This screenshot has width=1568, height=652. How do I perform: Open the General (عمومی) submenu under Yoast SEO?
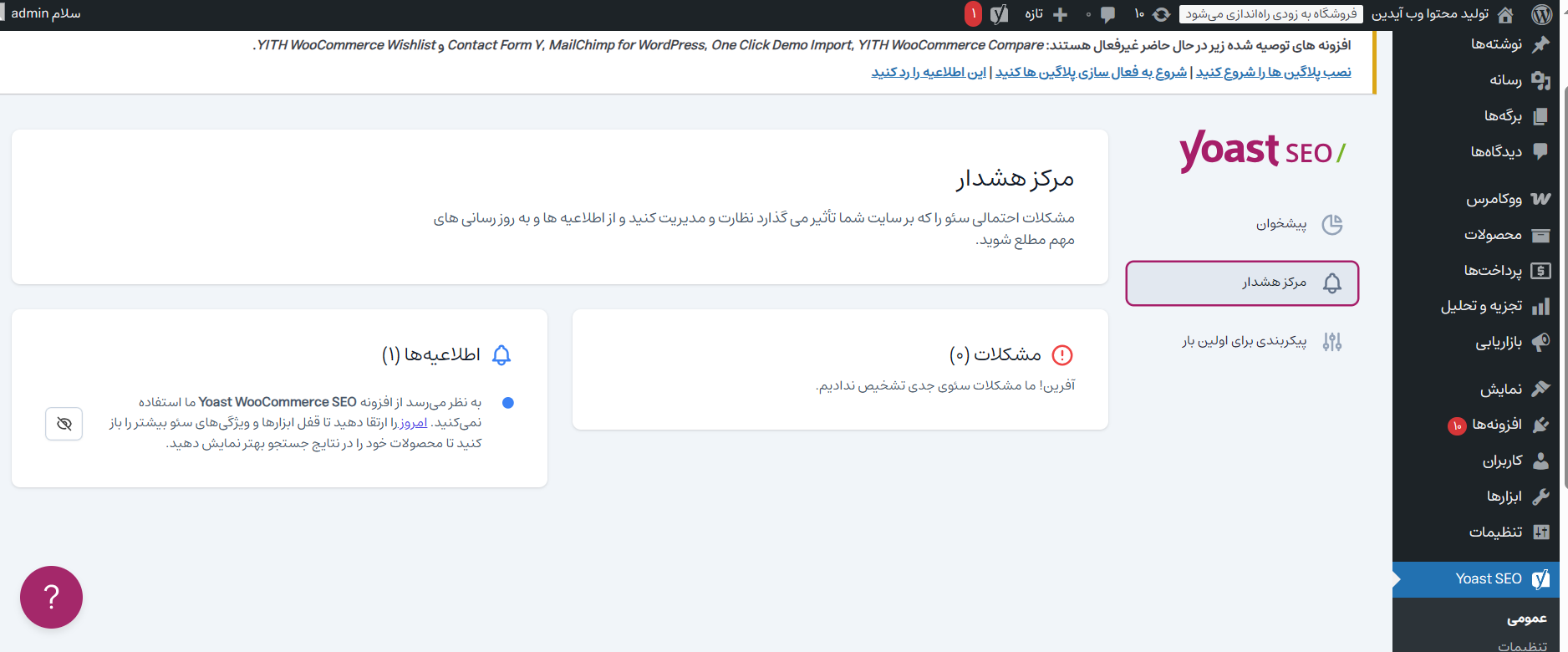tap(1526, 619)
